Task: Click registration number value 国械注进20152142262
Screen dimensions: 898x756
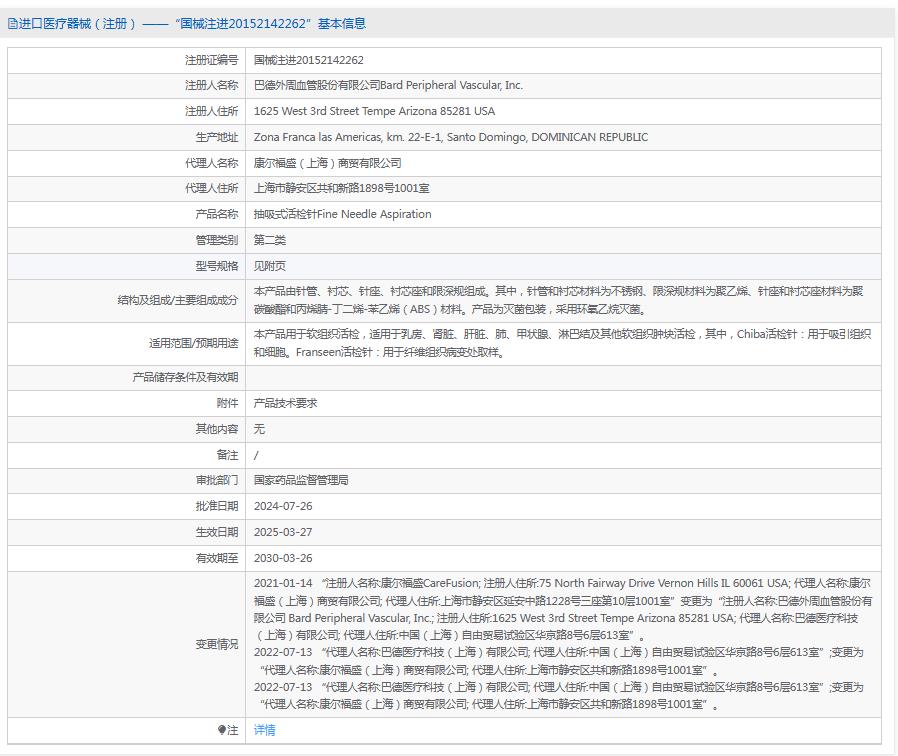Action: point(308,60)
